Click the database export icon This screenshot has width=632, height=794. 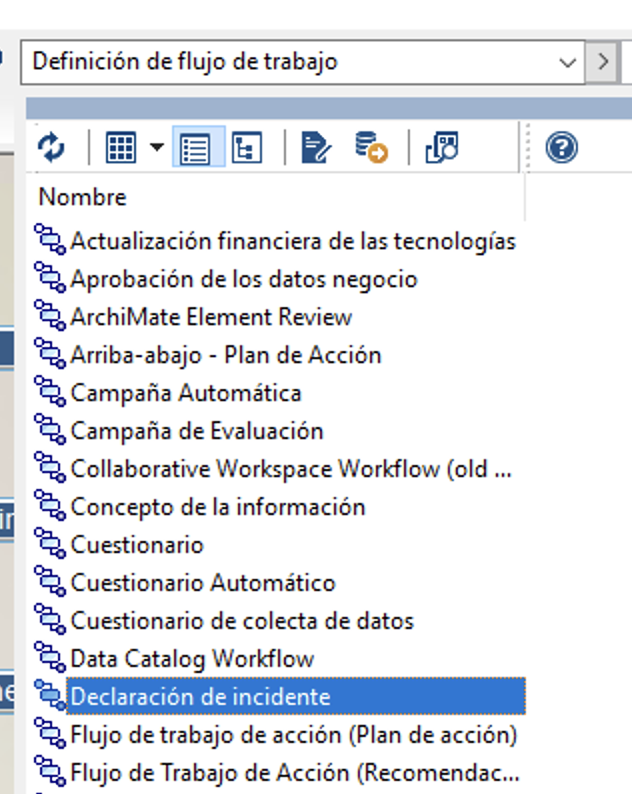pos(371,147)
